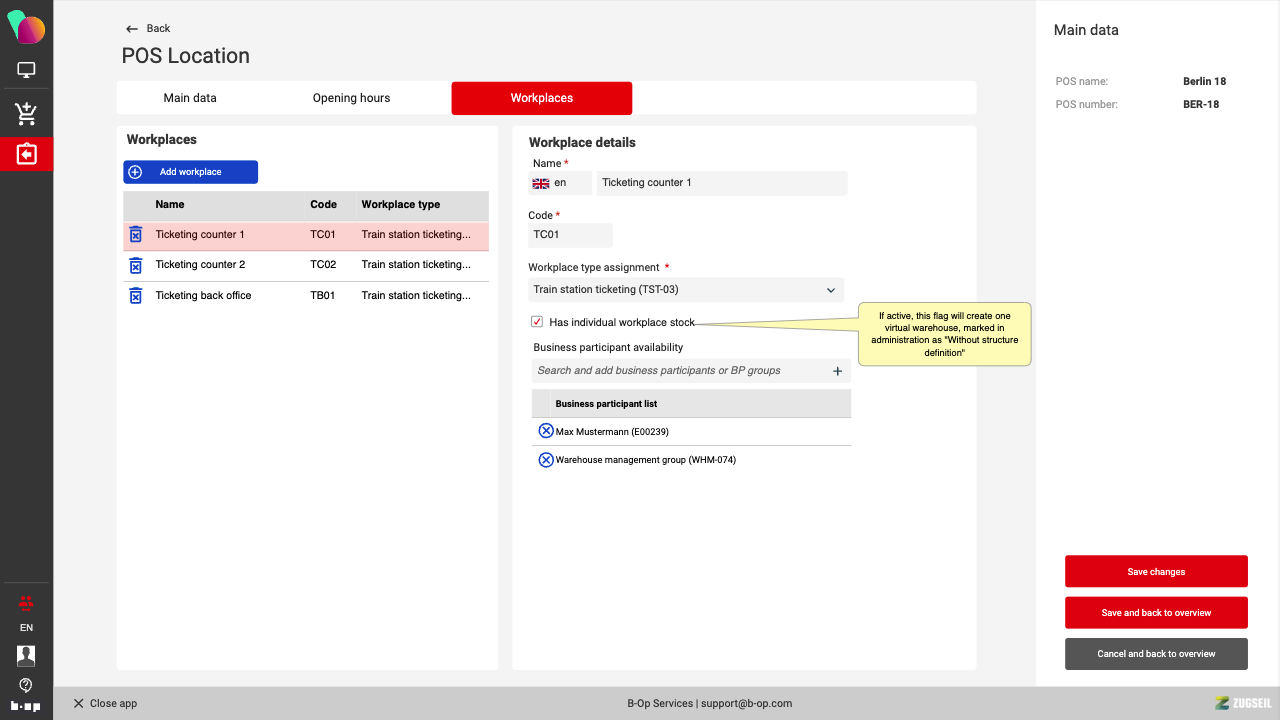Image resolution: width=1280 pixels, height=720 pixels.
Task: Click the Save changes button
Action: (x=1156, y=572)
